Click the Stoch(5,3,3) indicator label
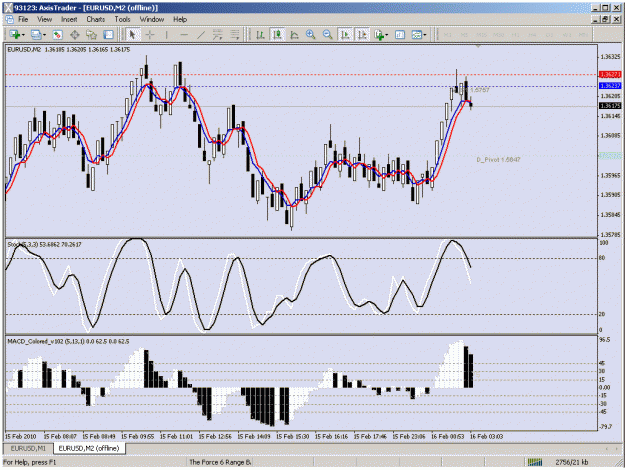 coord(44,244)
